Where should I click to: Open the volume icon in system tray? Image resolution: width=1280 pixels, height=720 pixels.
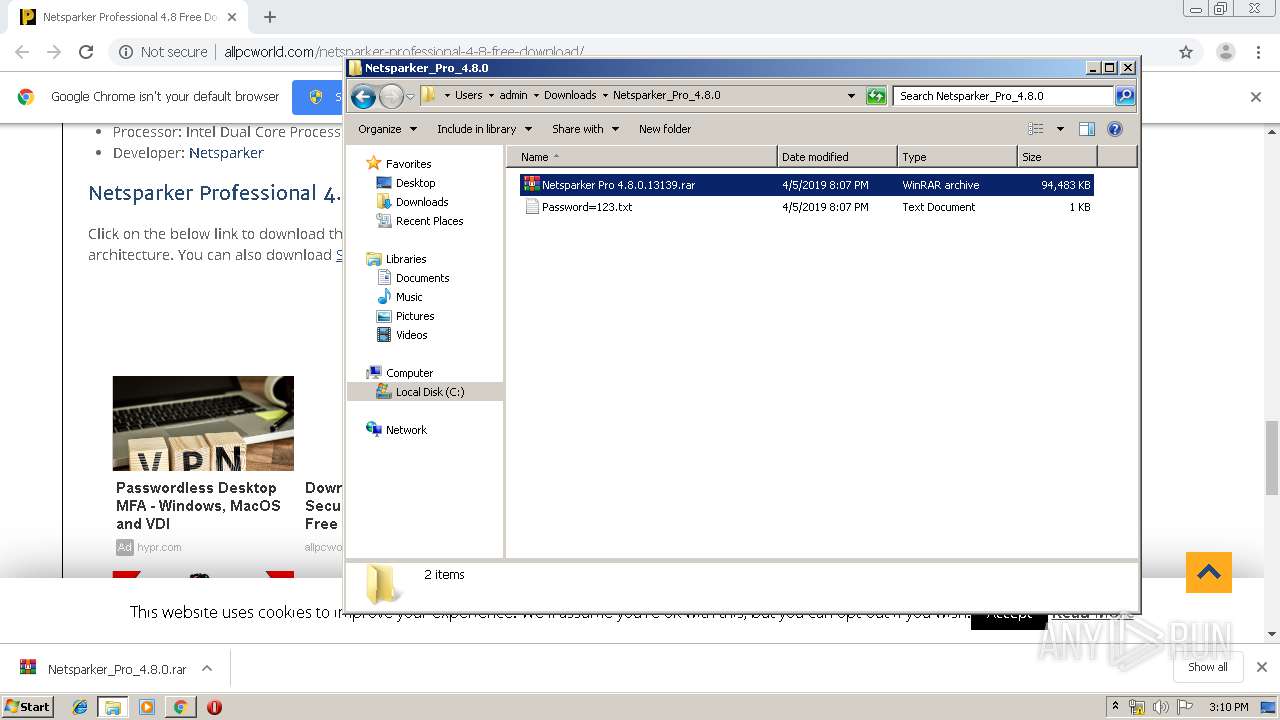1161,707
